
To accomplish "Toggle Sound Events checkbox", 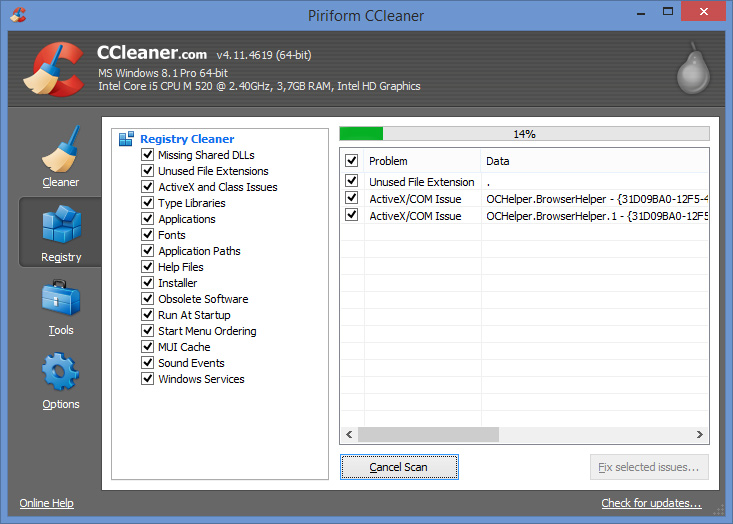I will [x=147, y=362].
